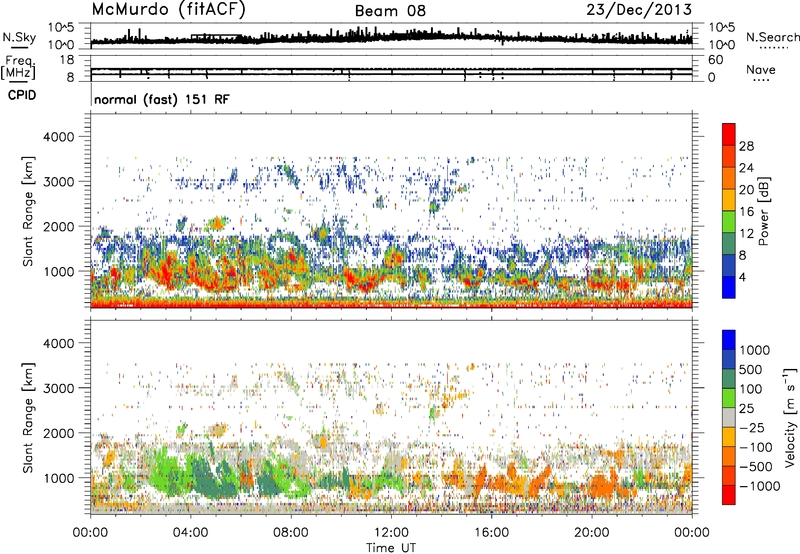The image size is (800, 554).
Task: Click the '18' frequency axis label
Action: tap(66, 60)
